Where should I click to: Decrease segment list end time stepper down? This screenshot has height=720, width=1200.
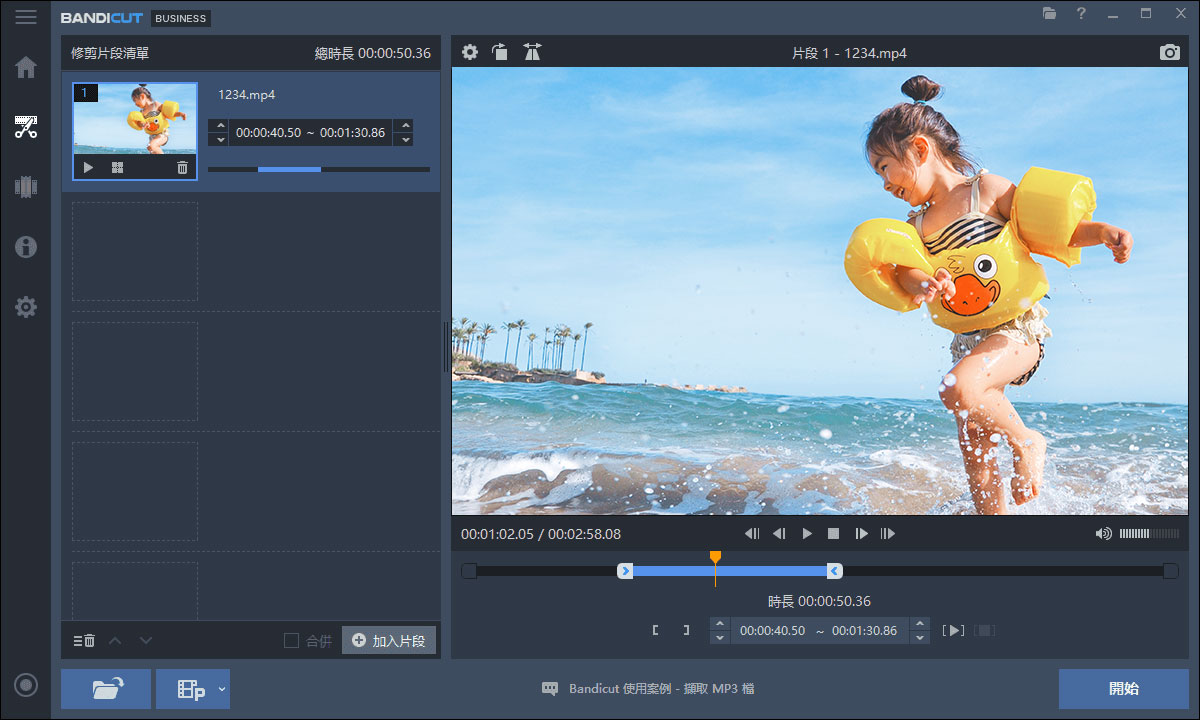[404, 140]
